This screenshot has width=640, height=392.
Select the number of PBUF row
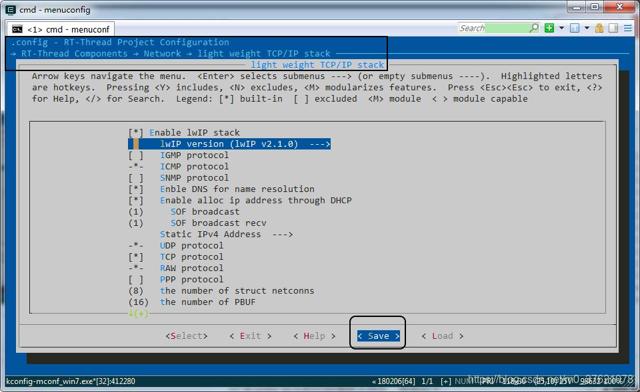pos(192,302)
